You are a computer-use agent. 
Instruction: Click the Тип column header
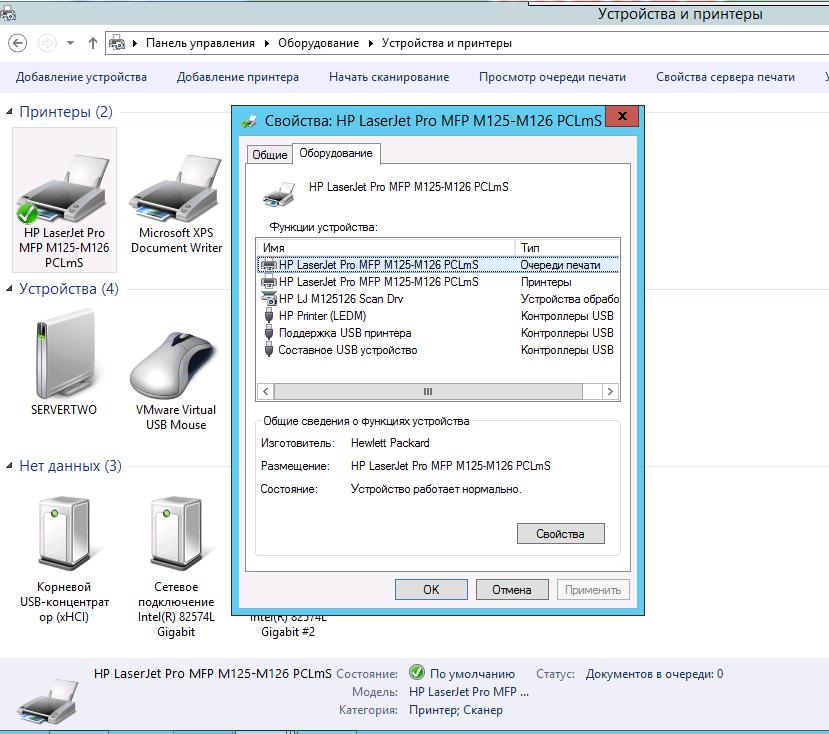[x=567, y=247]
